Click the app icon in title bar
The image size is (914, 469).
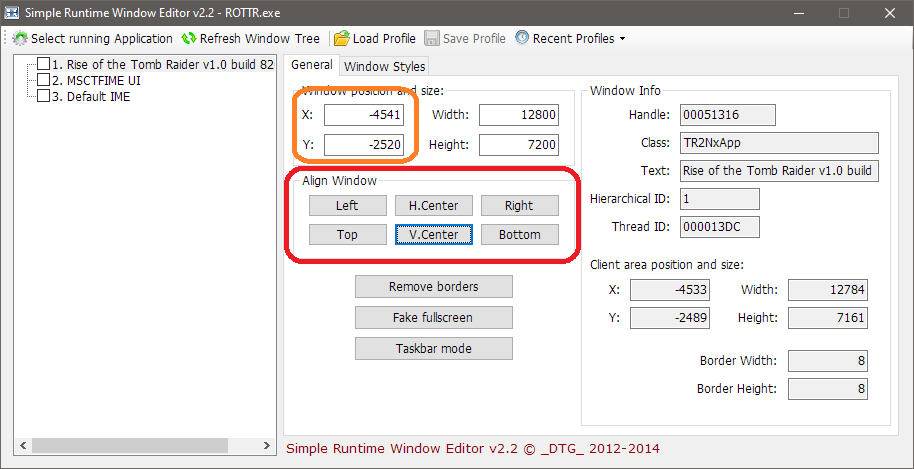13,12
